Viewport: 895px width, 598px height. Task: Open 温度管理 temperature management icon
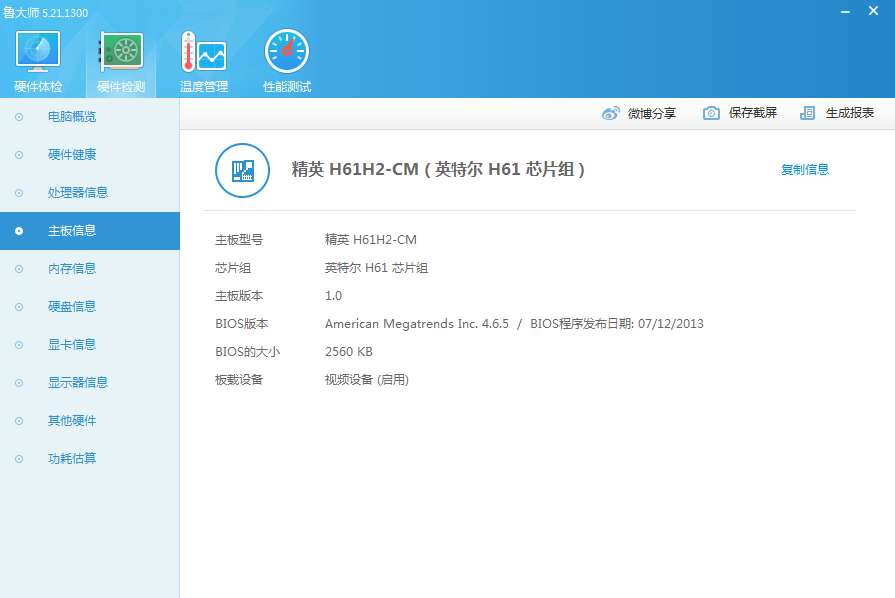point(204,51)
